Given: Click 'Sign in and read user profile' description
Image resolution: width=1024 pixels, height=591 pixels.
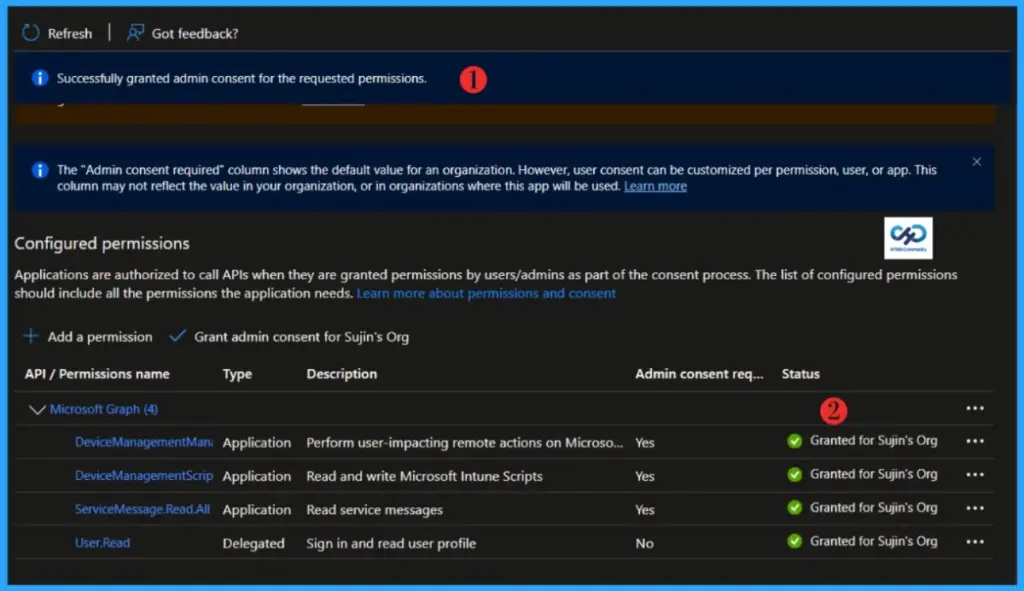Looking at the screenshot, I should (x=391, y=543).
